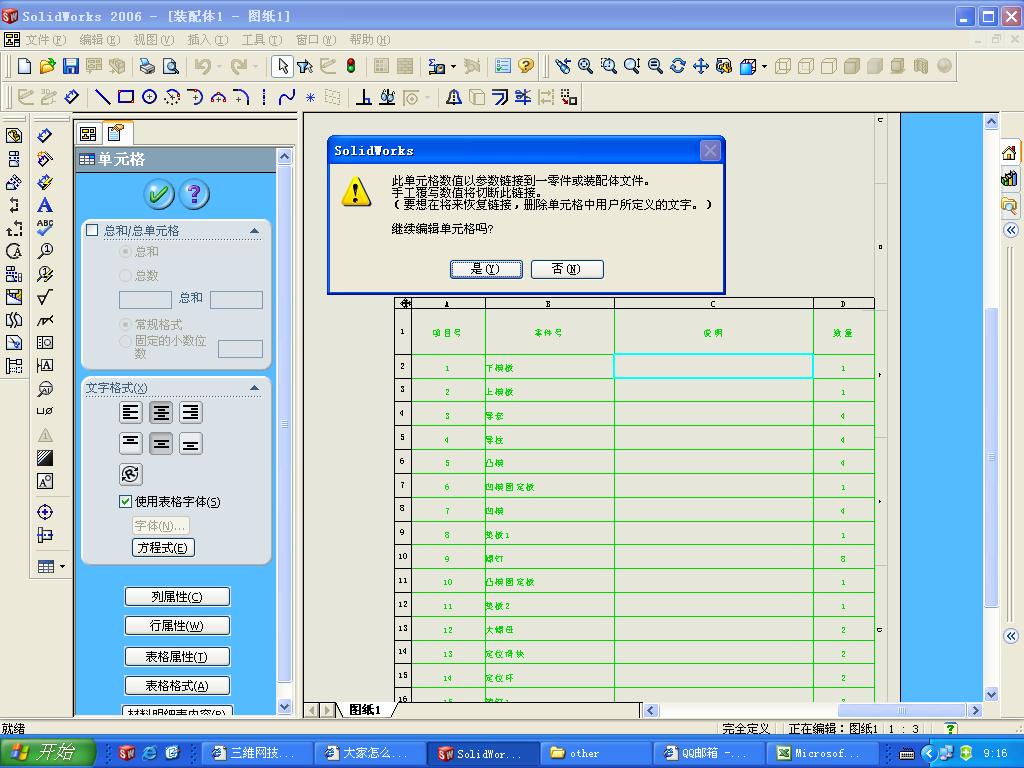The width and height of the screenshot is (1024, 768).
Task: Click the top vertical-align icon
Action: [131, 443]
